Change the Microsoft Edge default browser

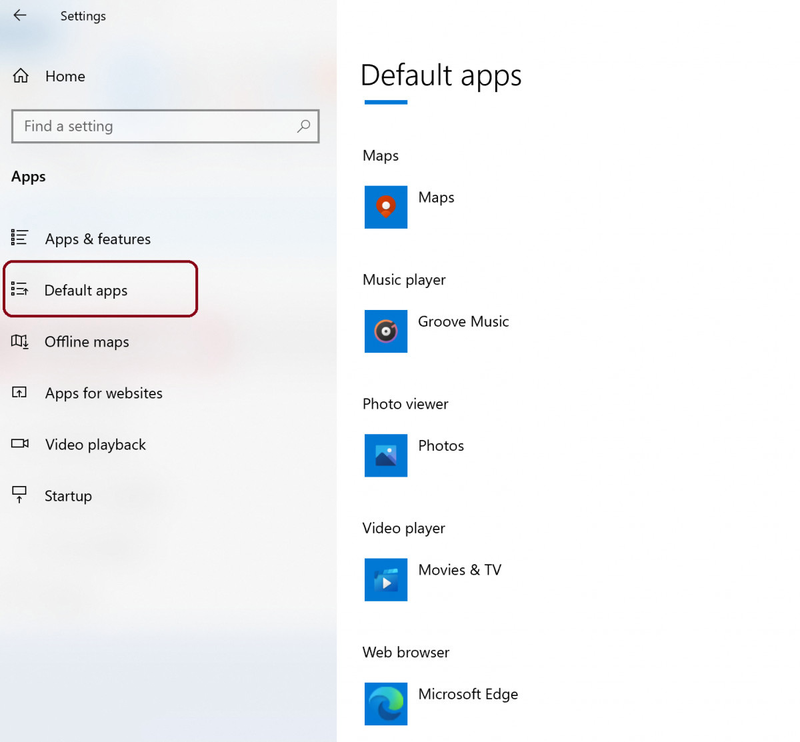pyautogui.click(x=441, y=704)
